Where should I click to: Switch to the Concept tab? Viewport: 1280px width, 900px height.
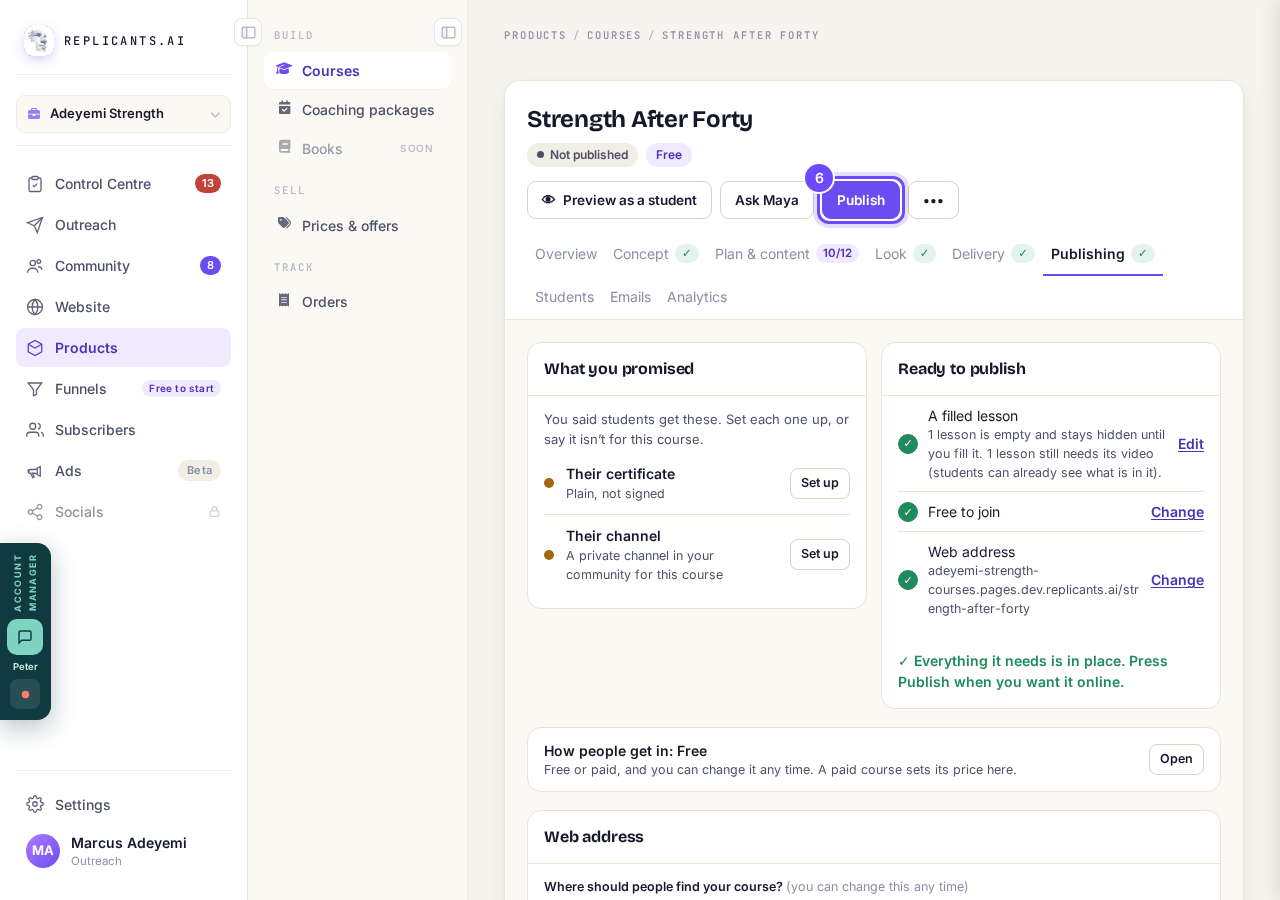coord(655,254)
